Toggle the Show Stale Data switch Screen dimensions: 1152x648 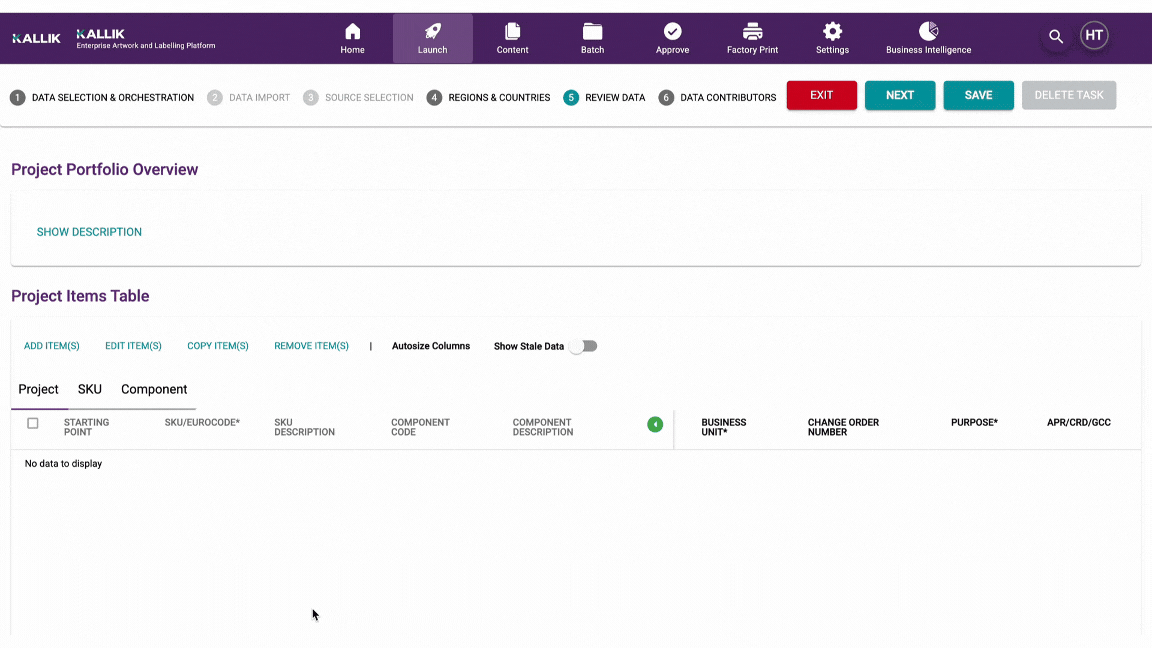(583, 346)
